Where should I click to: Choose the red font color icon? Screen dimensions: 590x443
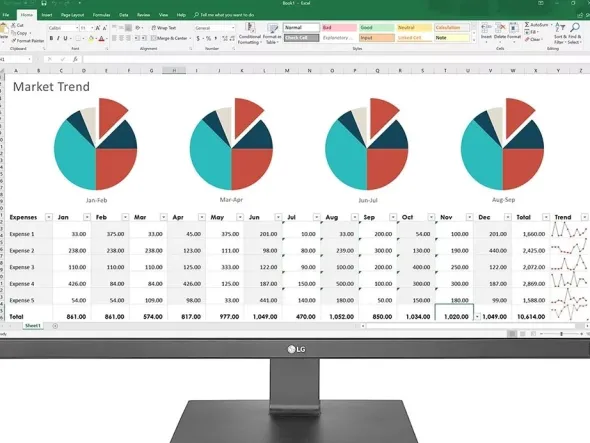(x=101, y=38)
